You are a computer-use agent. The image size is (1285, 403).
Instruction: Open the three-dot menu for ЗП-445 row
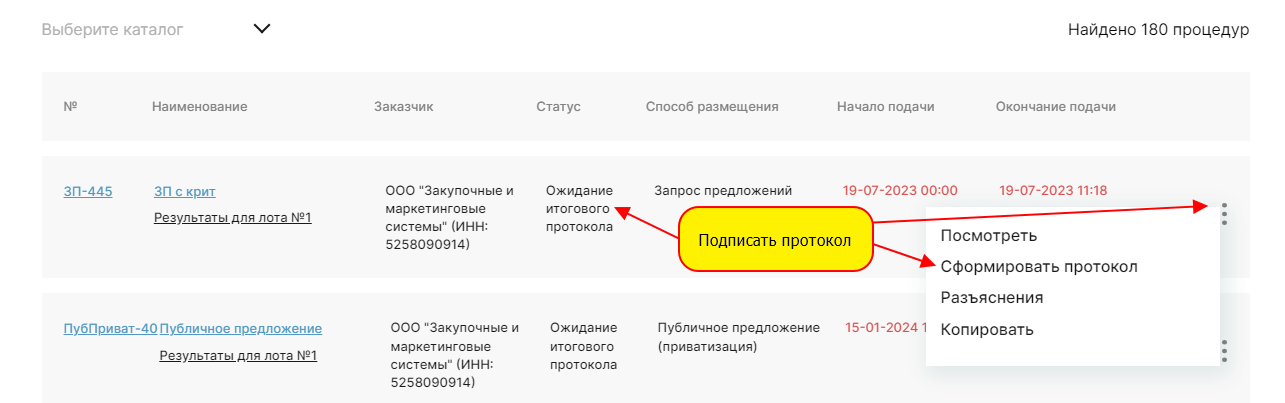tap(1224, 213)
